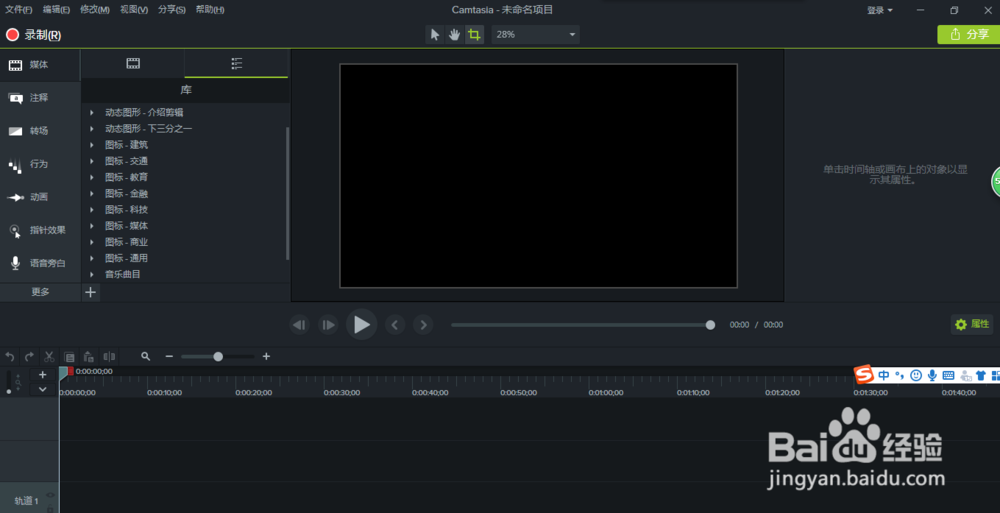
Task: Expand 图标 - 教育 folder
Action: 92,177
